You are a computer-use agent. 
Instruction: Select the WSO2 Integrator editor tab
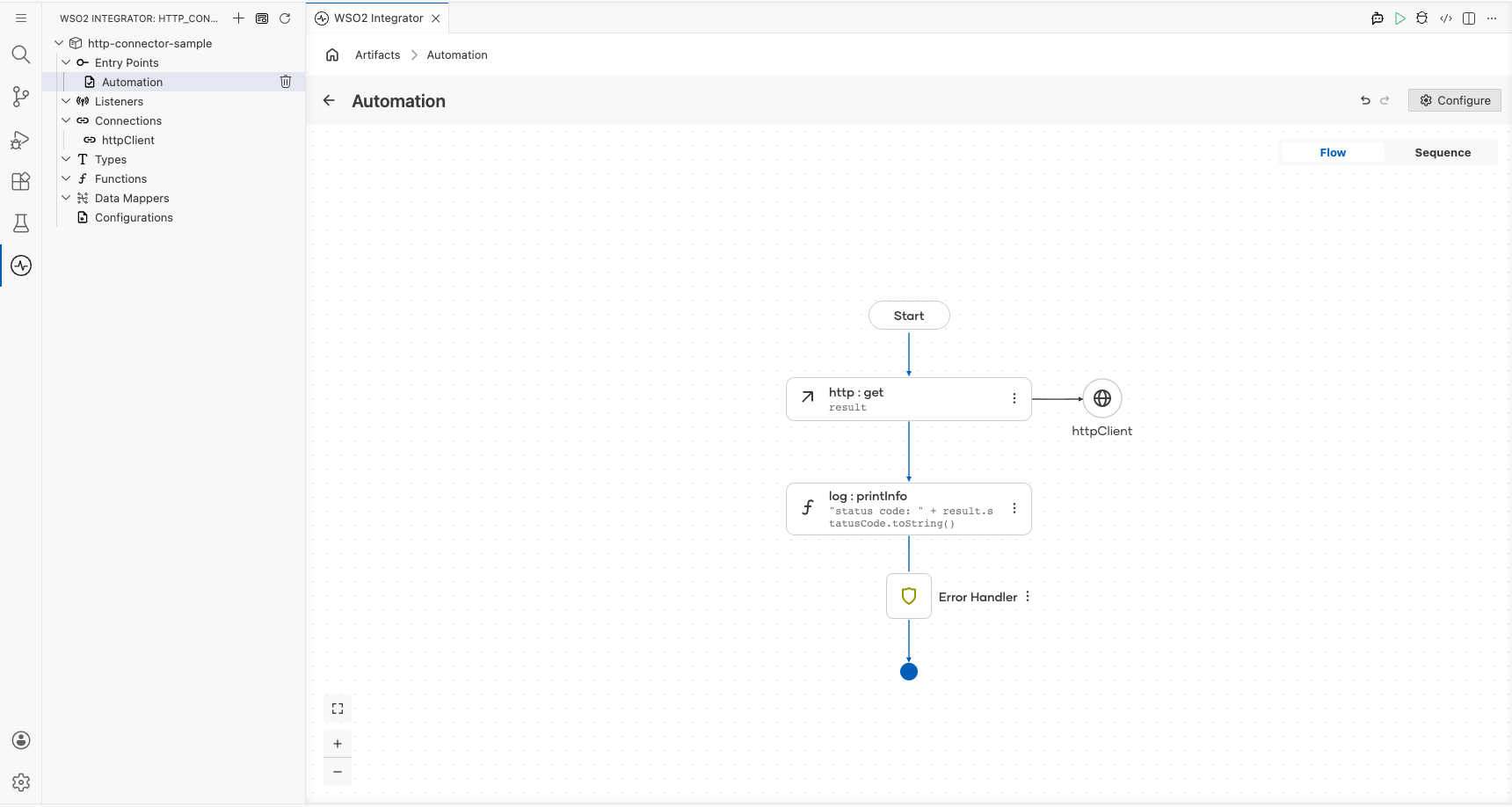[x=378, y=18]
